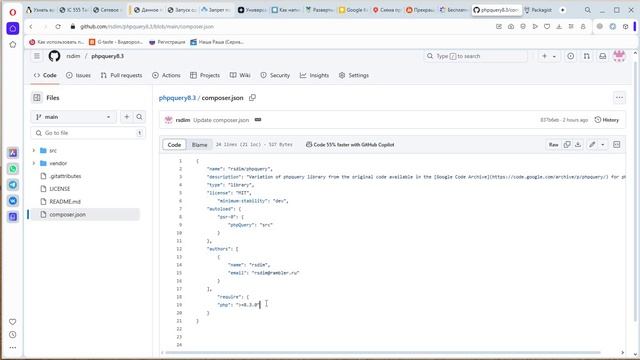
Task: Expand the vendor folder
Action: [x=34, y=163]
